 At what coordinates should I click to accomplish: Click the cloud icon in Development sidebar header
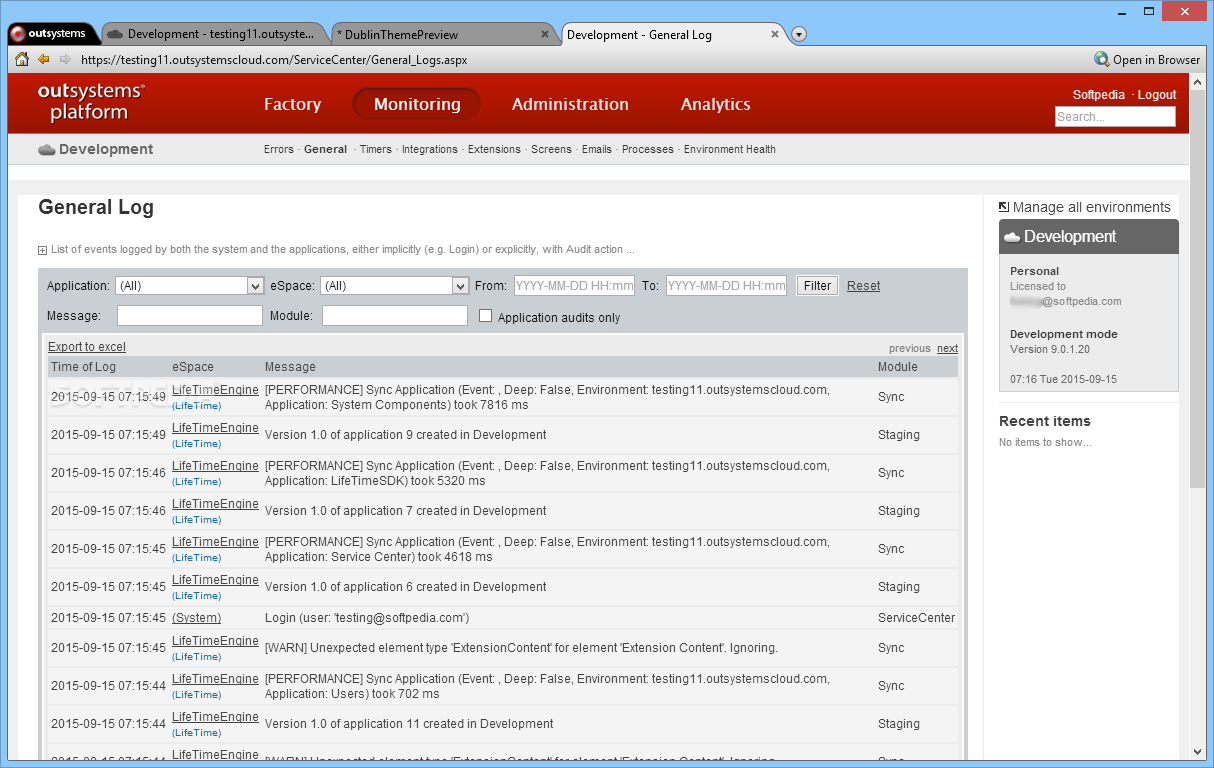tap(1012, 237)
